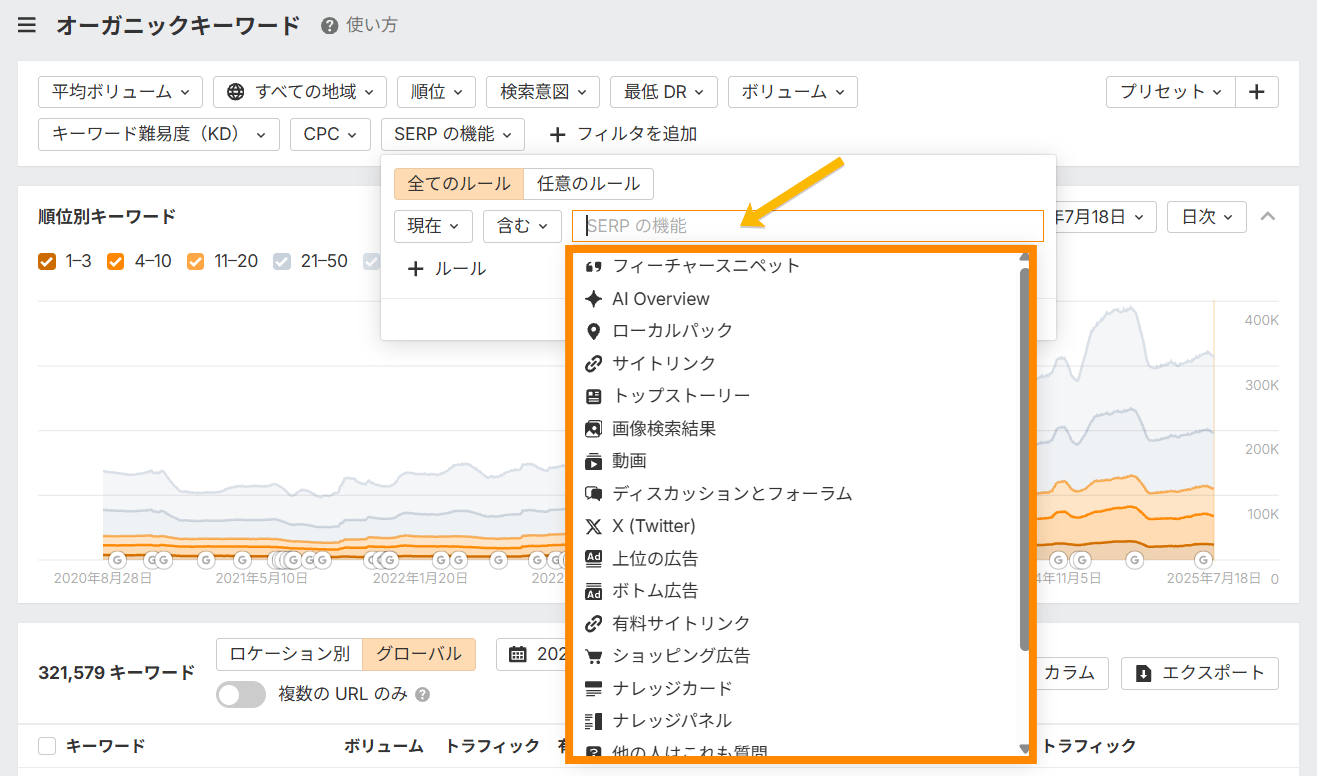The height and width of the screenshot is (776, 1317).
Task: Open the 日次 frequency dropdown
Action: coord(1206,216)
